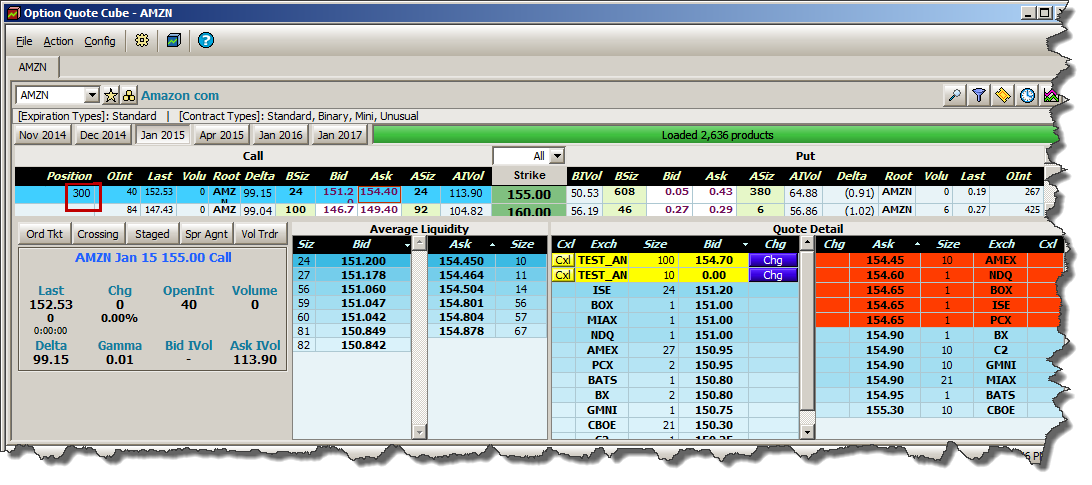Toggle the Nov 2014 expiration button
The image size is (1092, 485).
[x=43, y=135]
